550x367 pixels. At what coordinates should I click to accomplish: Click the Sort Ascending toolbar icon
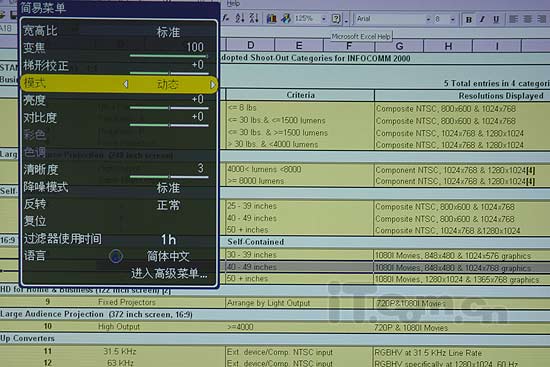[x=240, y=18]
